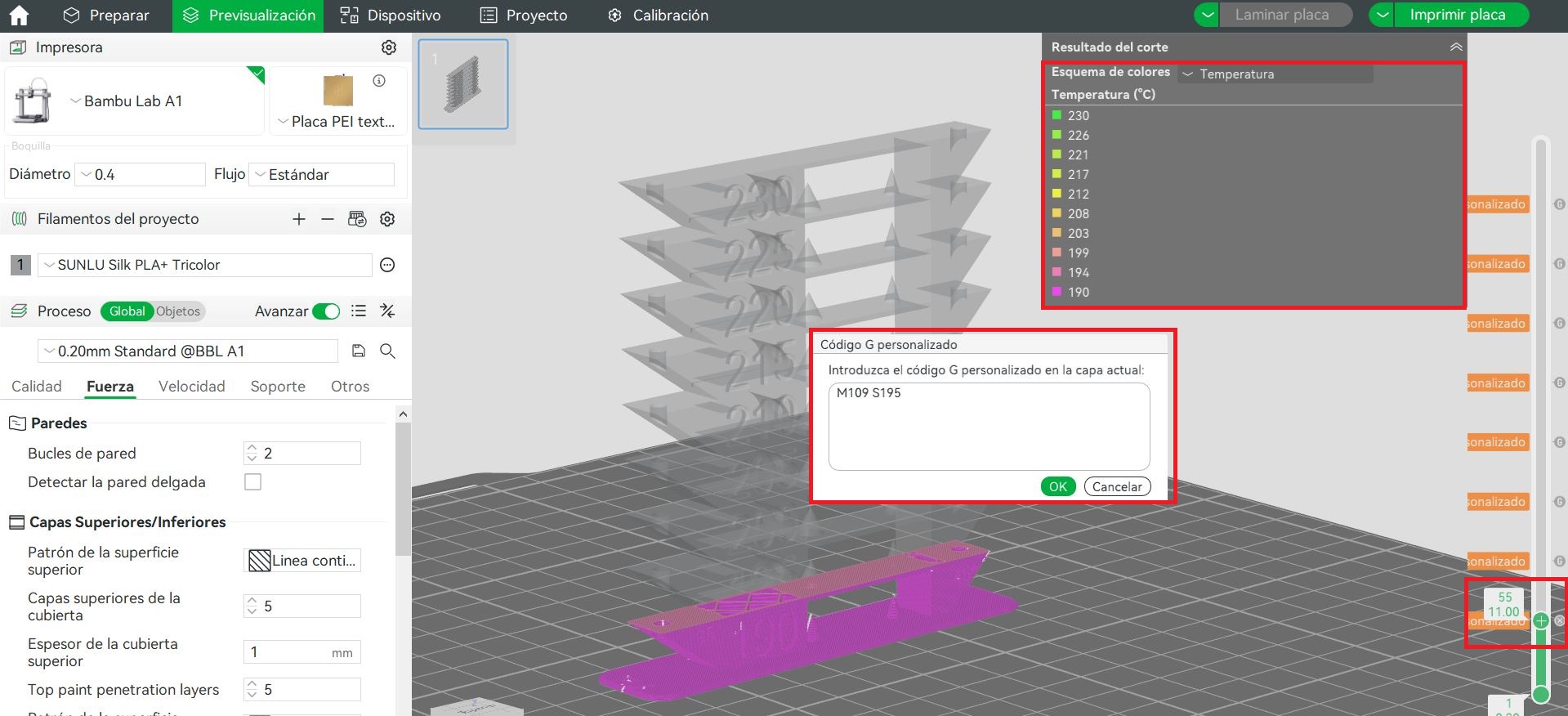Enable Detectar la pared delgada checkbox

[253, 482]
